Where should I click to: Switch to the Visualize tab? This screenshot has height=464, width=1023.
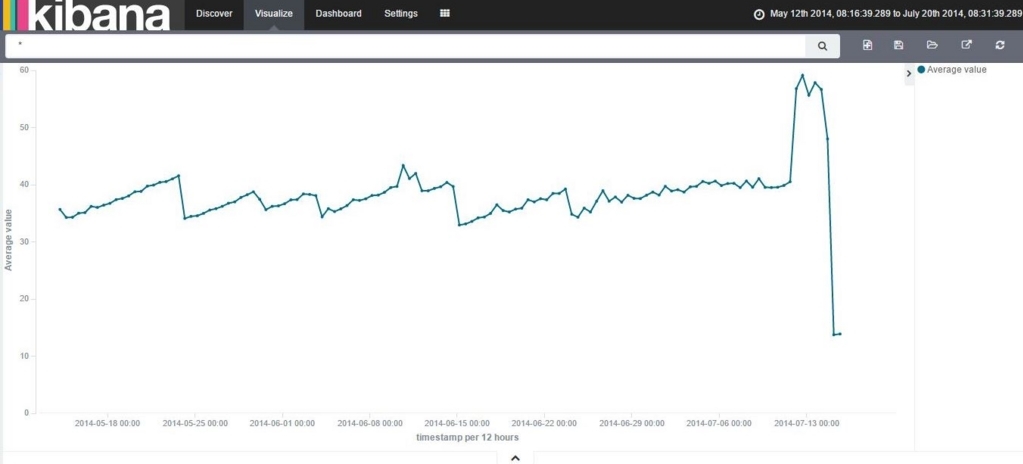[x=273, y=14]
